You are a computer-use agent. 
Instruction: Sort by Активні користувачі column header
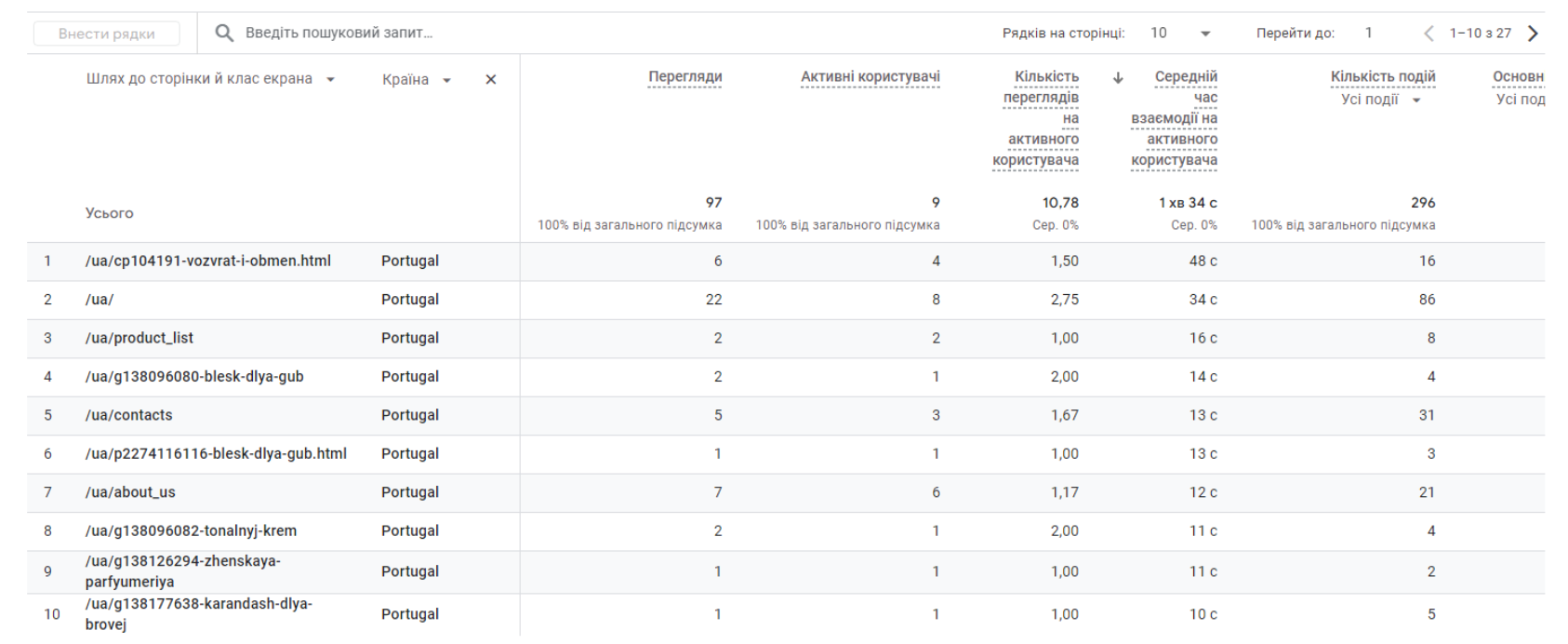click(x=870, y=77)
